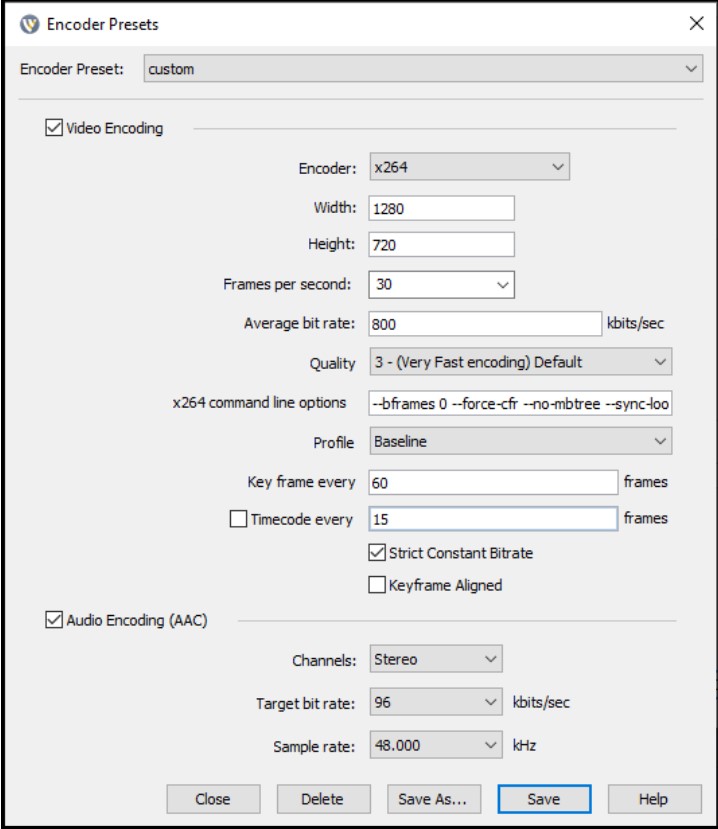Open the Target bit rate dropdown
Screen dimensions: 718x829
pyautogui.click(x=435, y=703)
